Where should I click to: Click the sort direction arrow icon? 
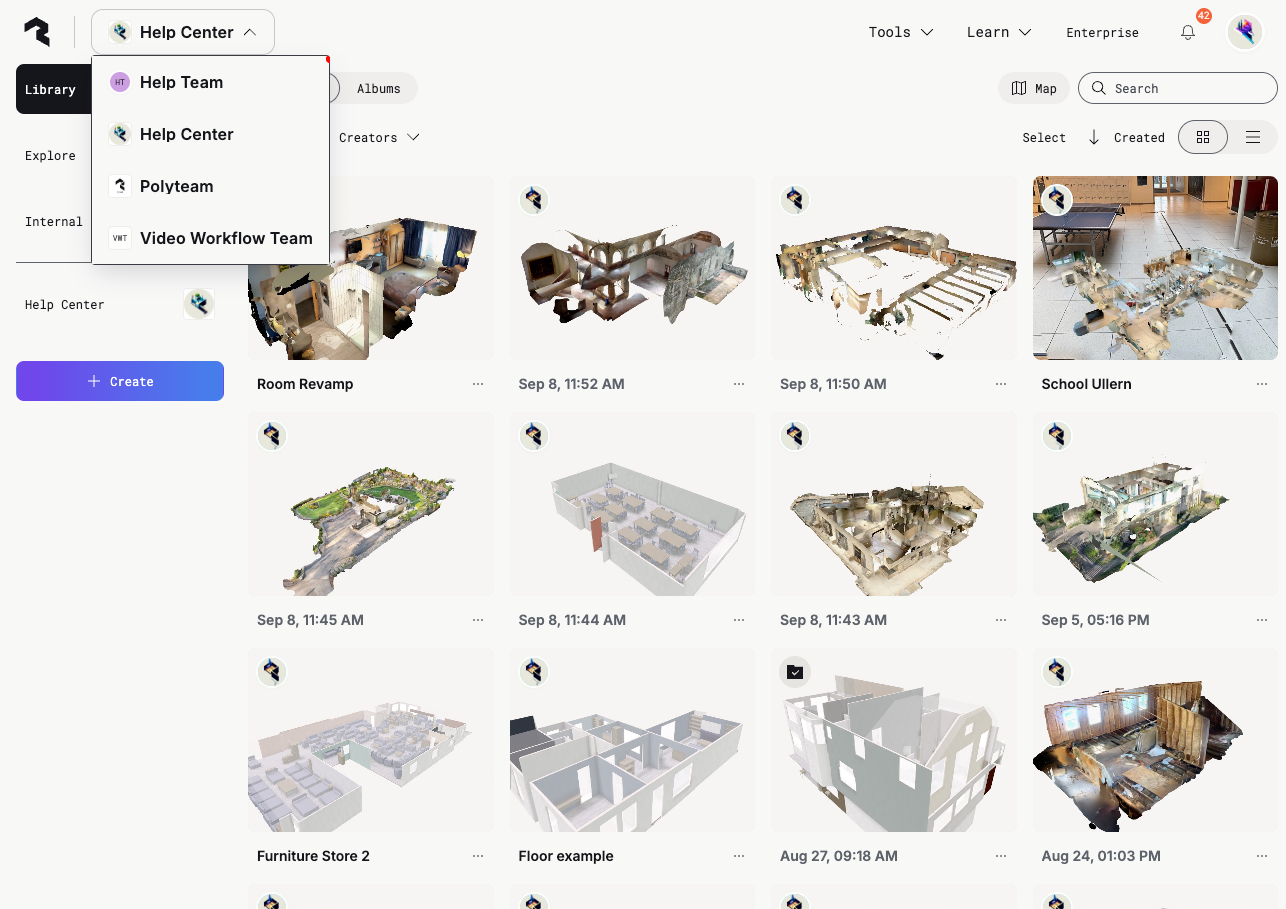coord(1094,138)
